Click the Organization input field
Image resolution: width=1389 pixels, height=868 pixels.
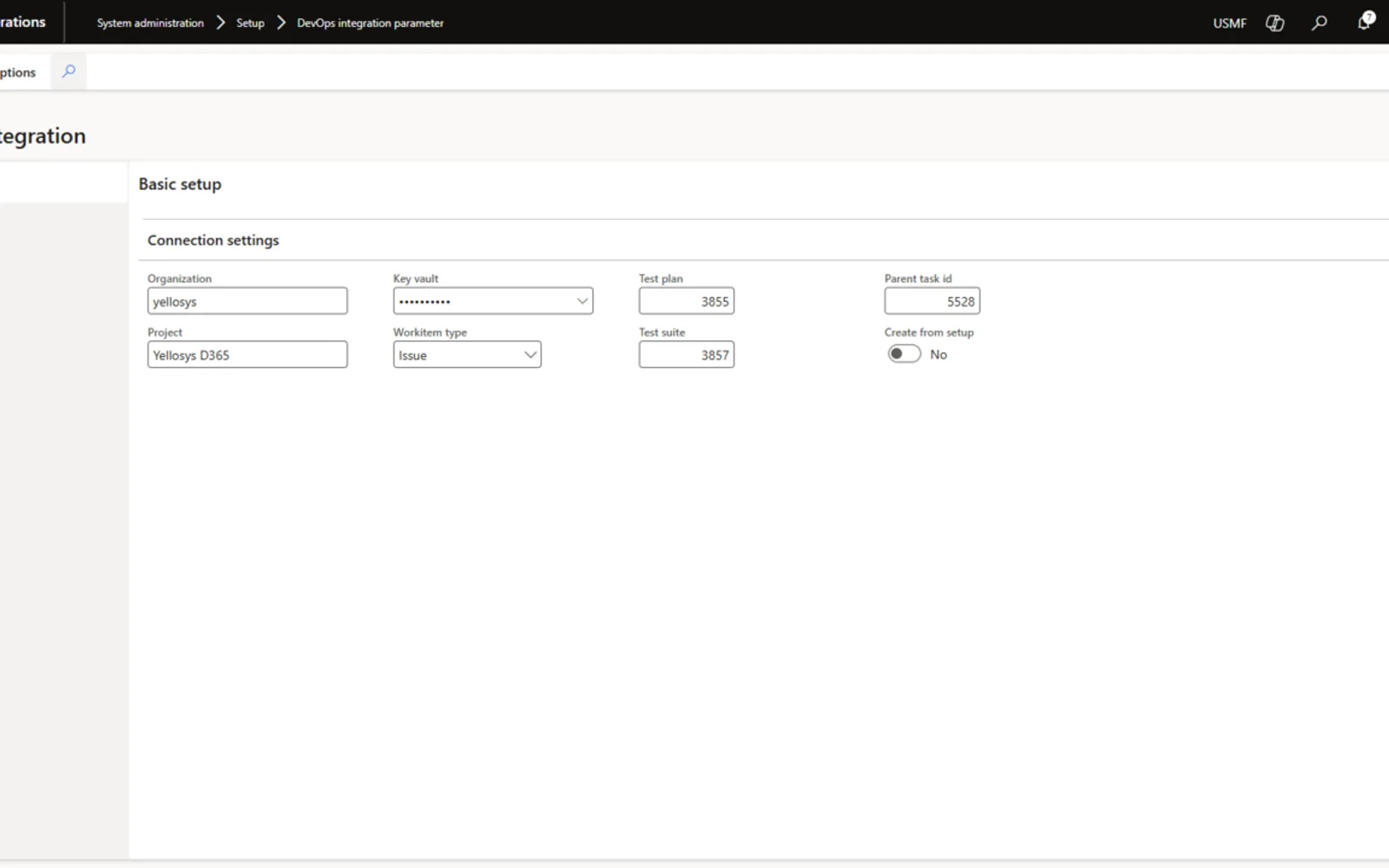(x=247, y=301)
